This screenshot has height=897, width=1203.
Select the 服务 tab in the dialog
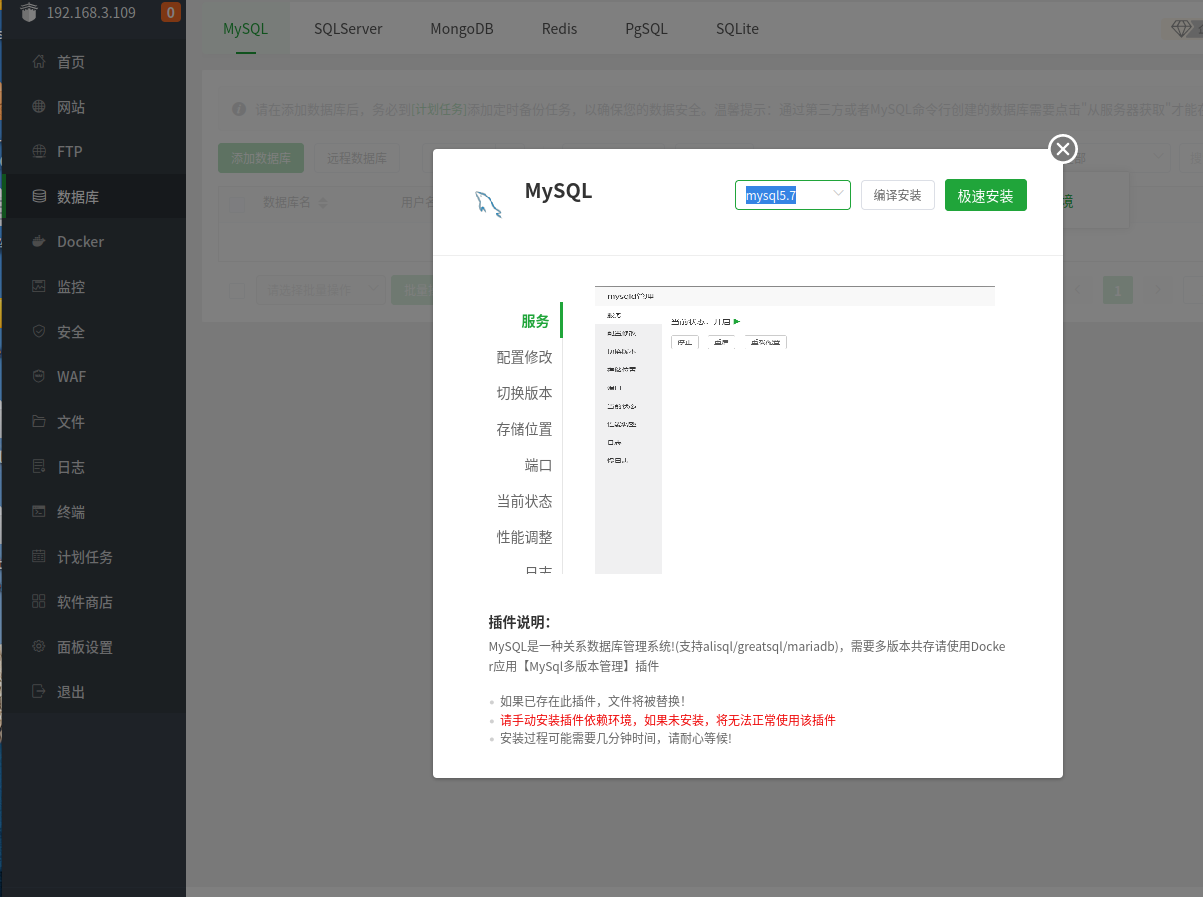535,321
